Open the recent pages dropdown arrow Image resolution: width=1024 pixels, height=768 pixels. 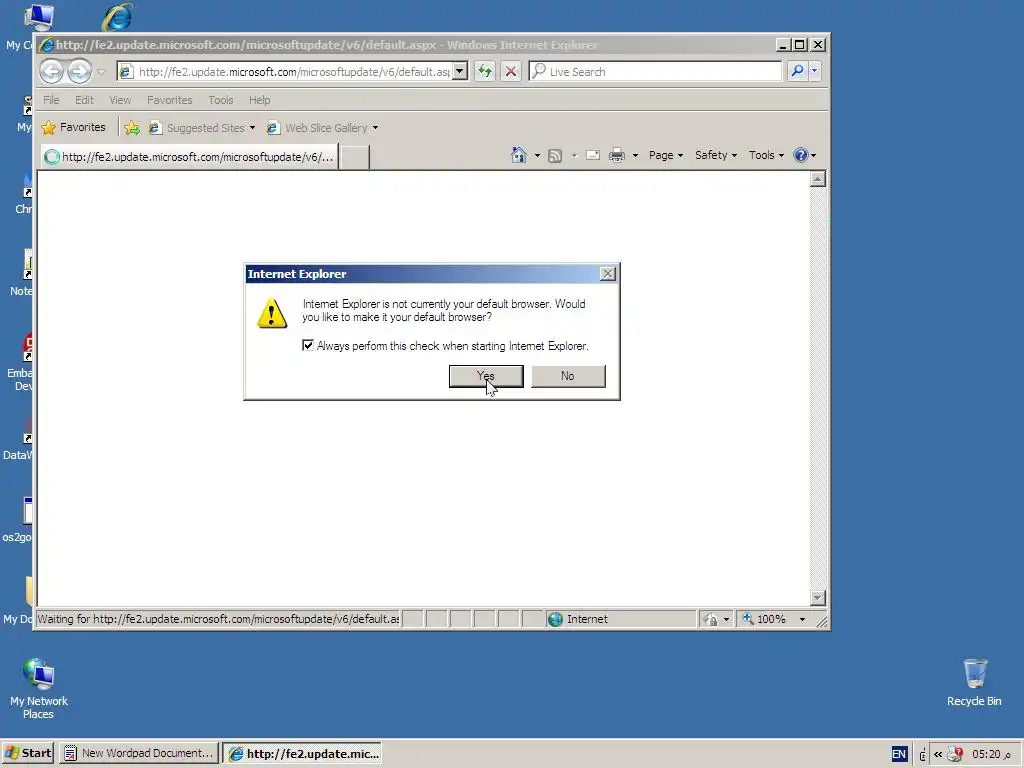click(x=101, y=71)
